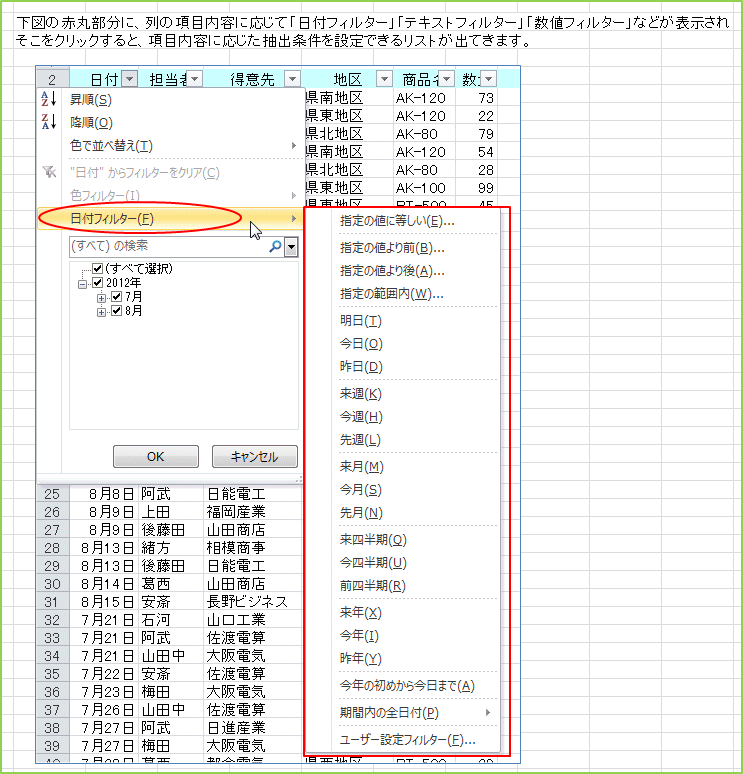Open 色で並べ替え(T) submenu
Screen dimensions: 743x774
pyautogui.click(x=170, y=146)
